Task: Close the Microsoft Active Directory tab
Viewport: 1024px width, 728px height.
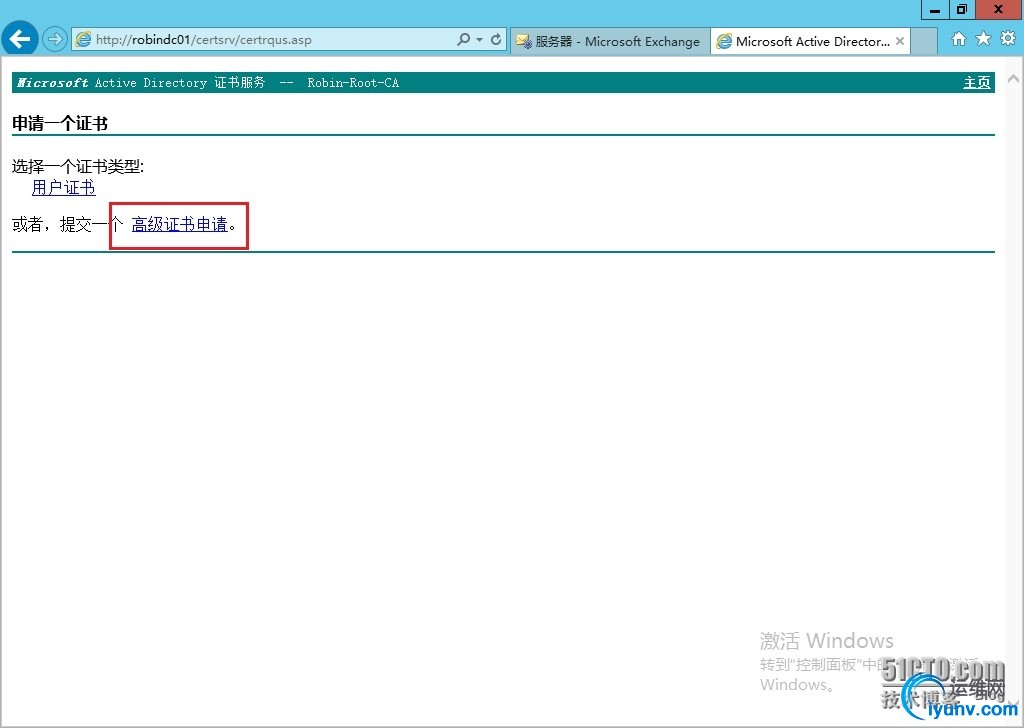Action: click(x=900, y=41)
